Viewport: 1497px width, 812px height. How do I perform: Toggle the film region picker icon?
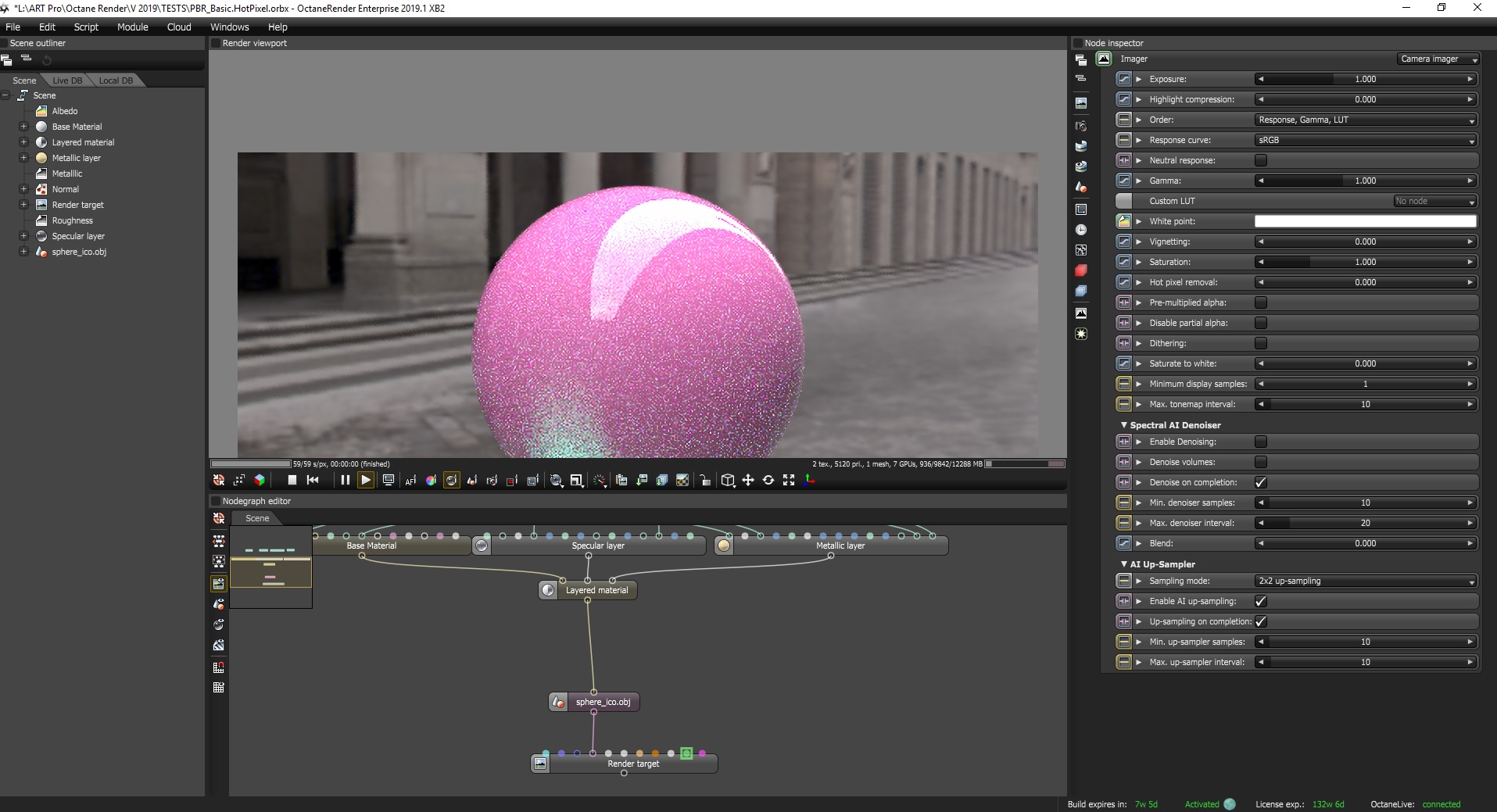pyautogui.click(x=533, y=481)
